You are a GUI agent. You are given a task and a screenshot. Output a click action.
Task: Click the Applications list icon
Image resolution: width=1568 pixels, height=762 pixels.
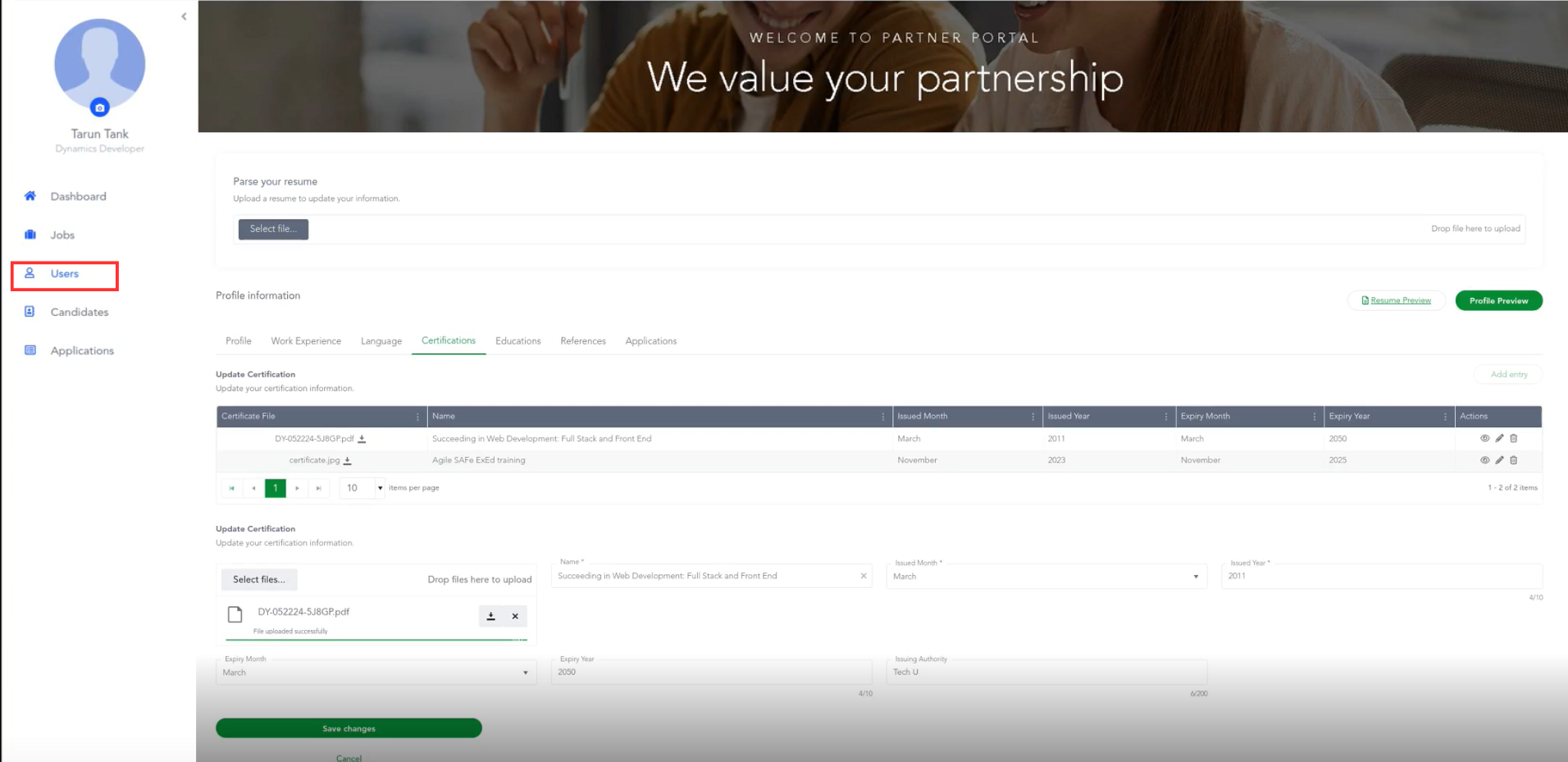pos(30,350)
